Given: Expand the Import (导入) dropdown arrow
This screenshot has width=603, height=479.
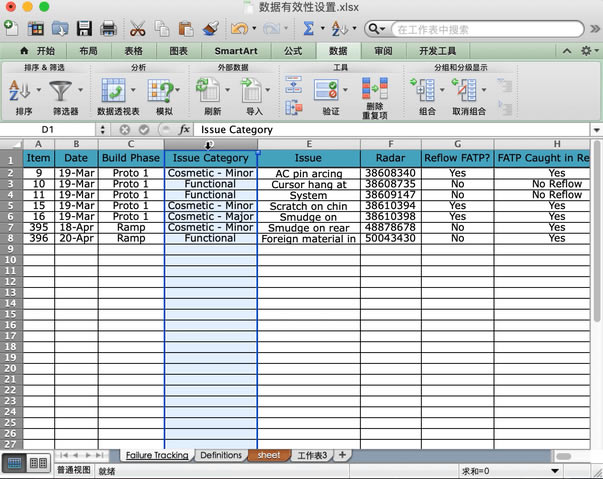Looking at the screenshot, I should pos(271,91).
